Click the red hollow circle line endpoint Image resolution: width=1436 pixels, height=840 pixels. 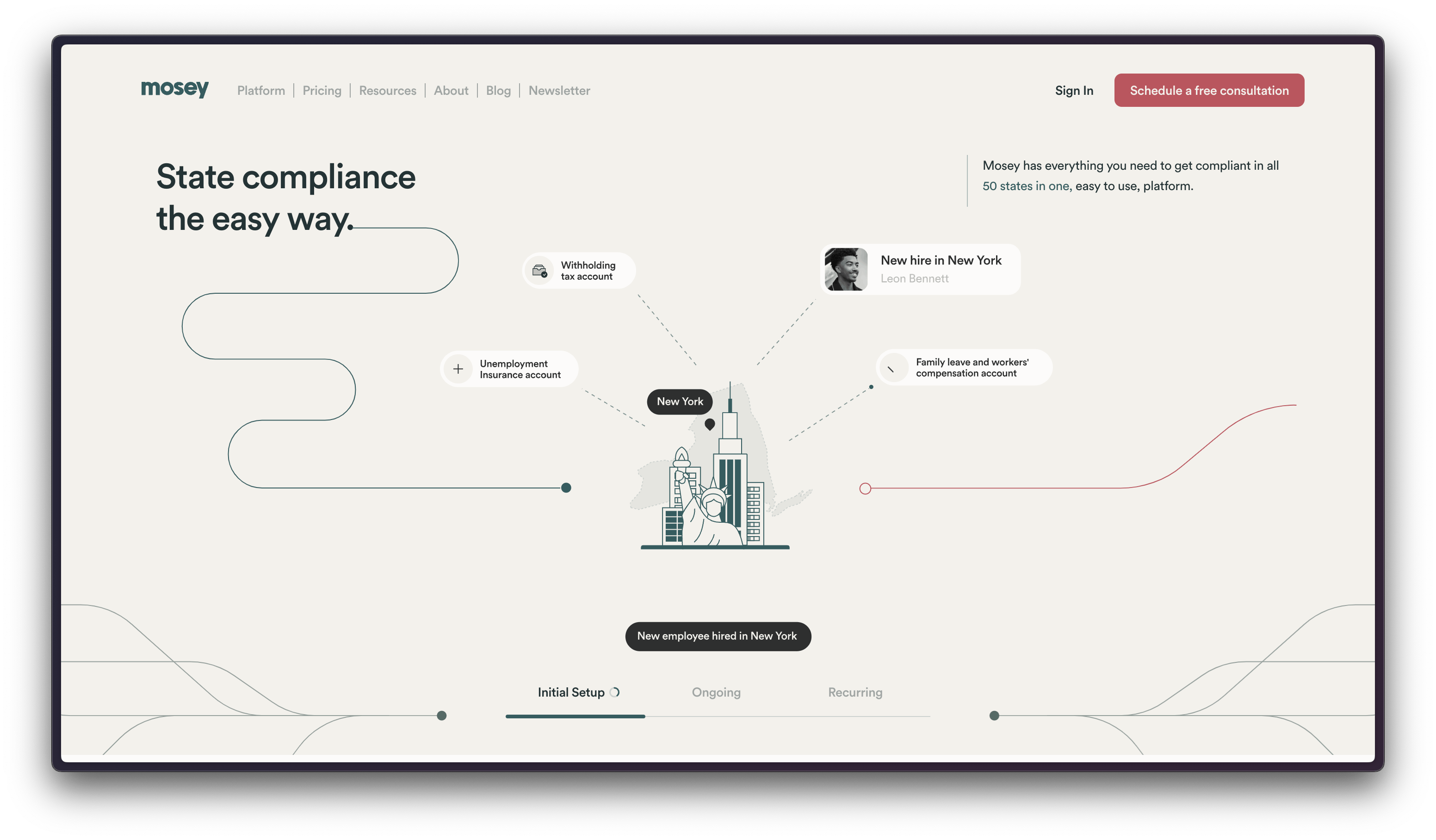[865, 488]
